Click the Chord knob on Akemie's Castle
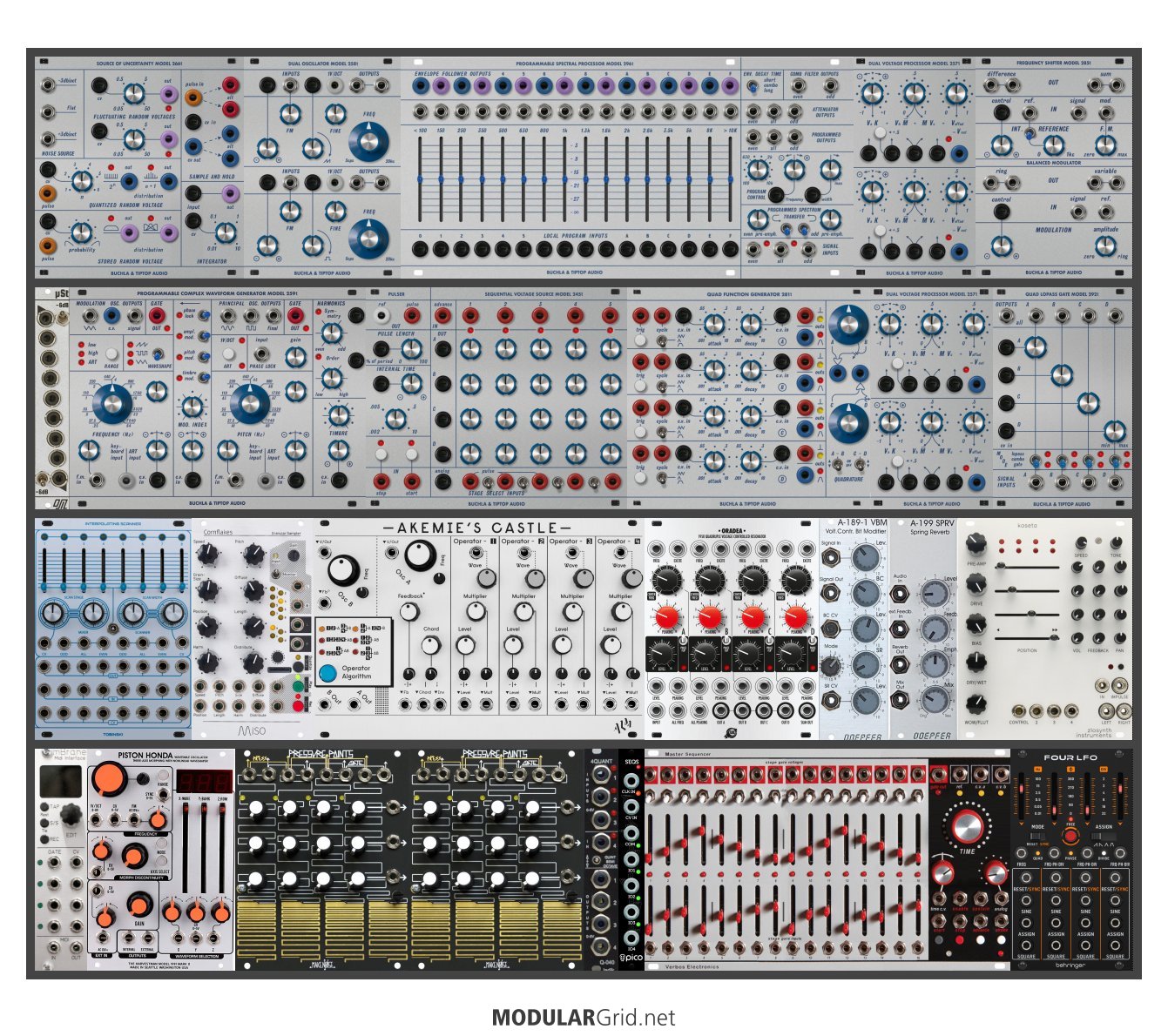The image size is (1168, 1036). [x=432, y=645]
